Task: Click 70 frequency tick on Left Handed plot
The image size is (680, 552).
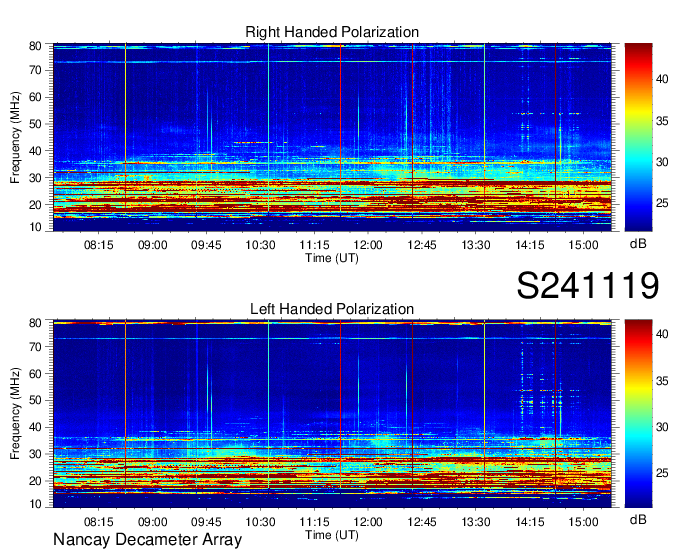Action: tap(35, 346)
